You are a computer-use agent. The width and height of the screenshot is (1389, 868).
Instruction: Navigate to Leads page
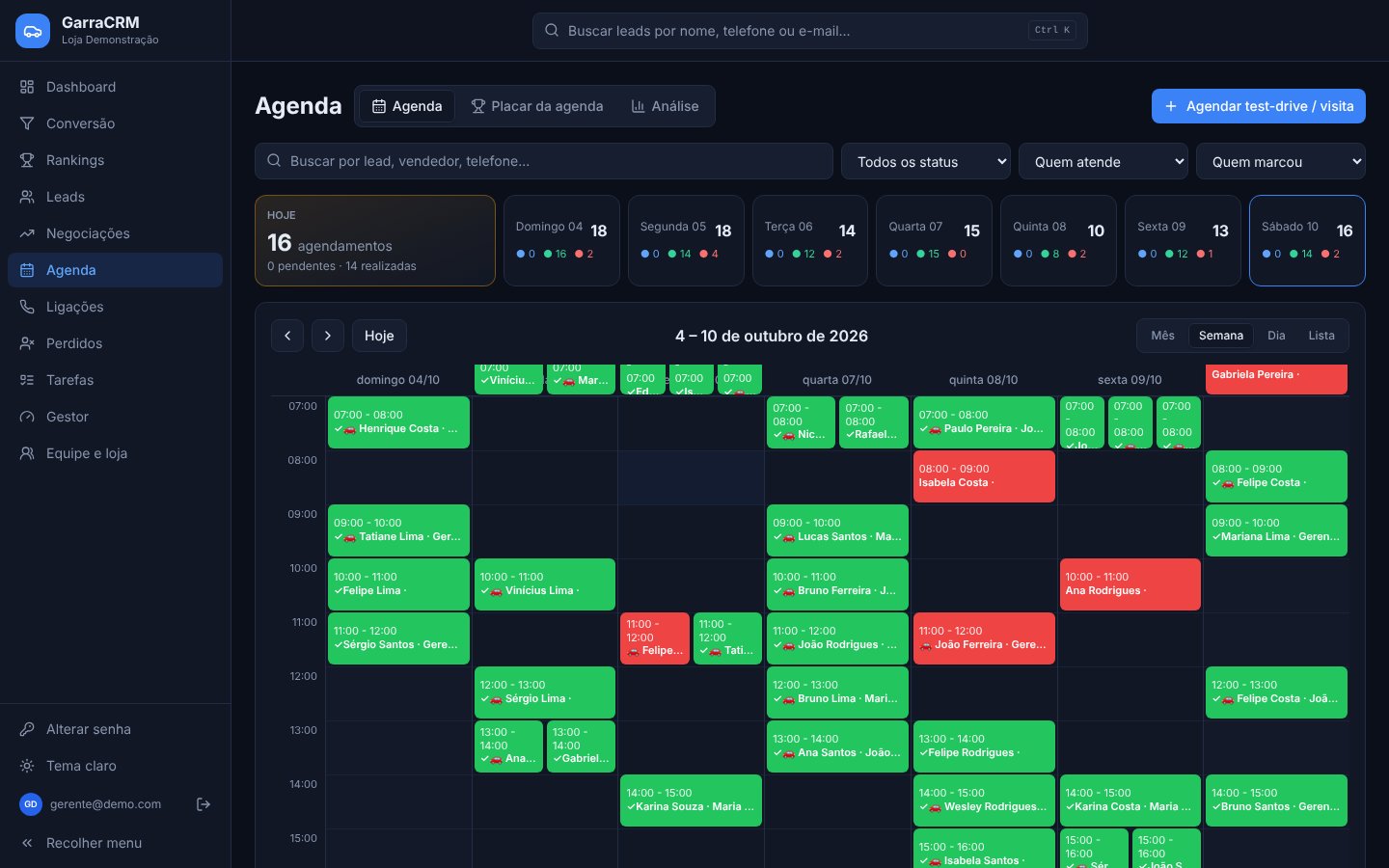(x=115, y=197)
